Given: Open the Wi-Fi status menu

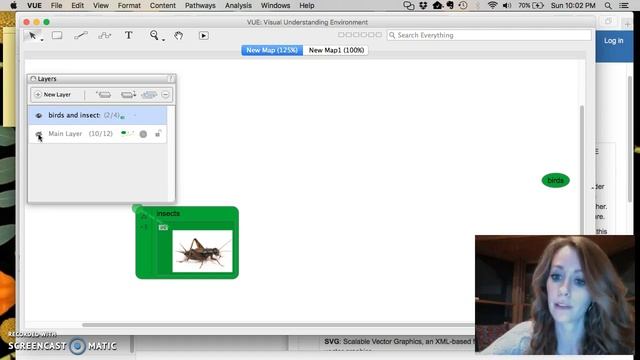Looking at the screenshot, I should [x=493, y=5].
